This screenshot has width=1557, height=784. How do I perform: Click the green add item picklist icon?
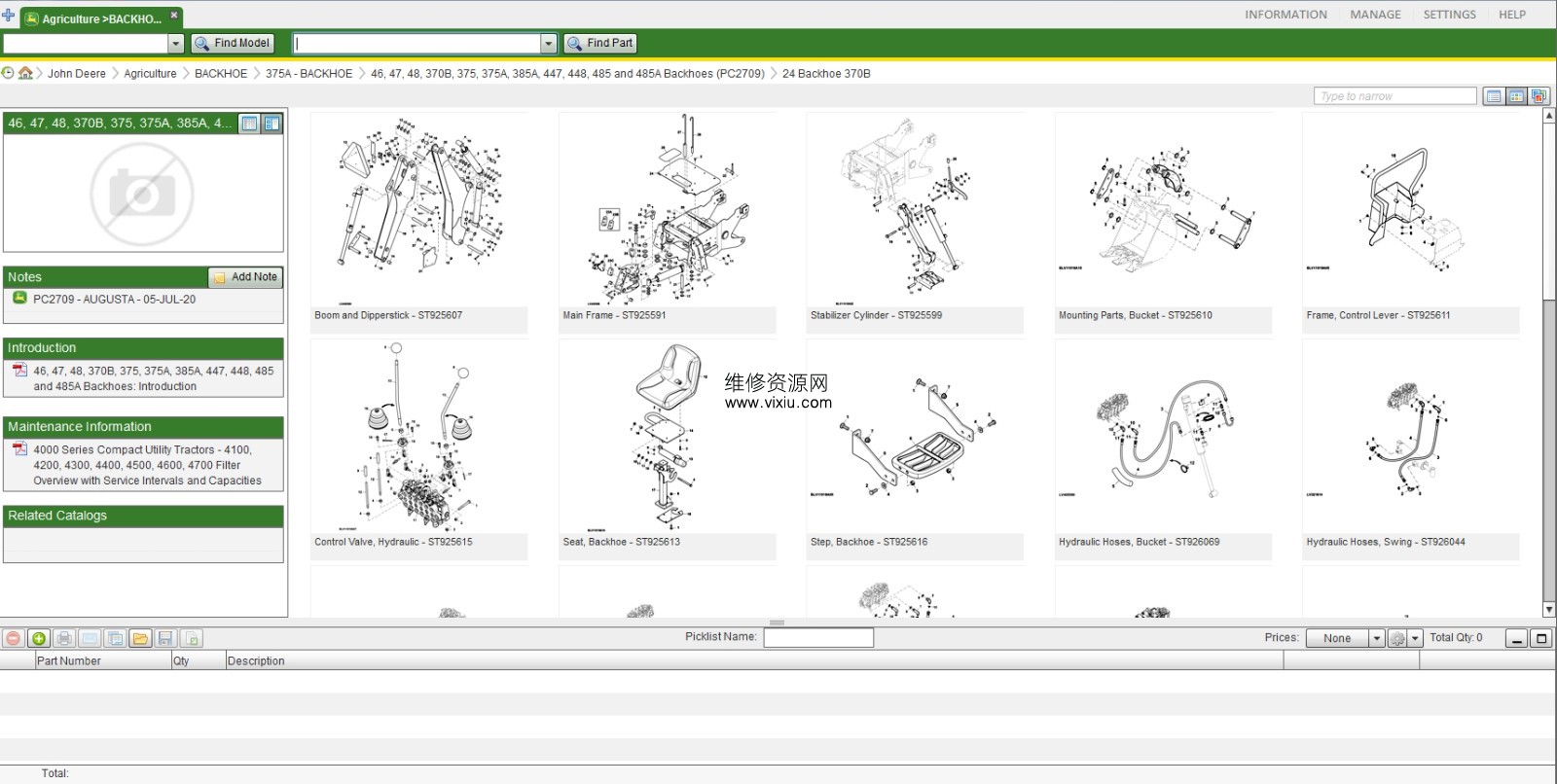click(39, 638)
